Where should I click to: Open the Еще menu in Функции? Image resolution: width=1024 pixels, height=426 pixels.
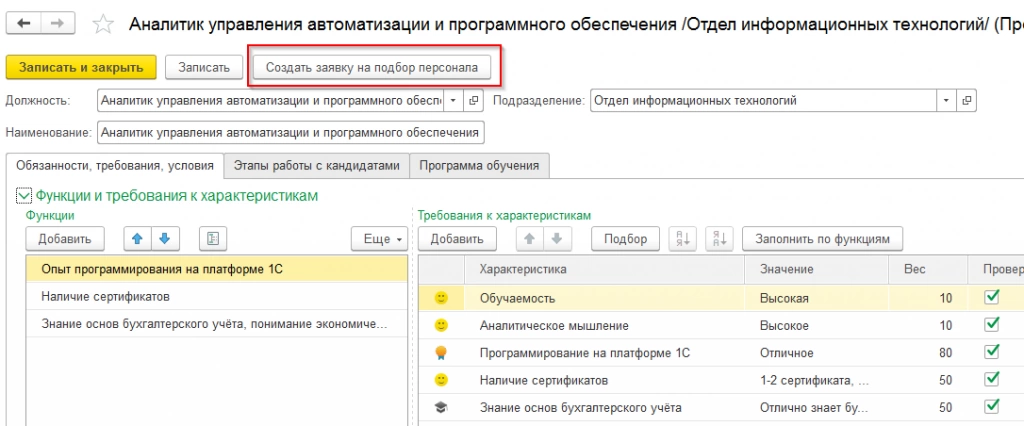click(x=379, y=238)
